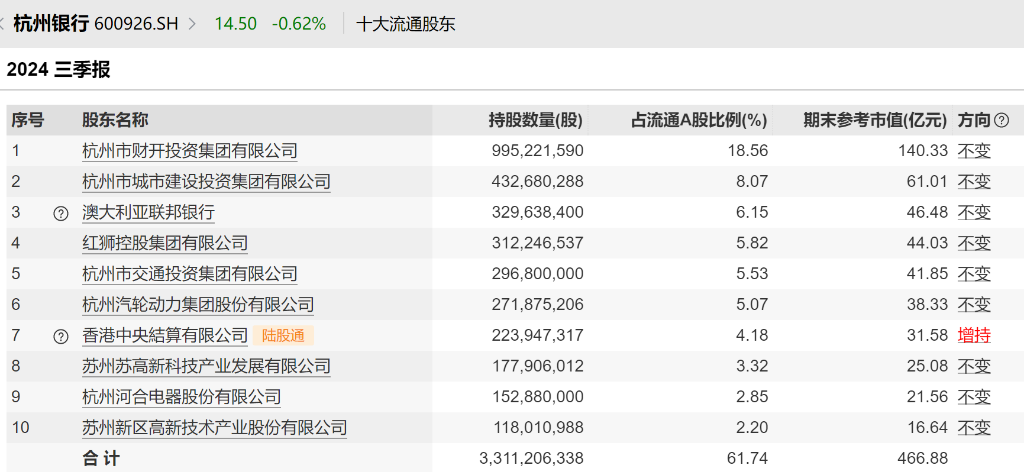Click total market value 466.88
The width and height of the screenshot is (1024, 472).
[x=921, y=458]
